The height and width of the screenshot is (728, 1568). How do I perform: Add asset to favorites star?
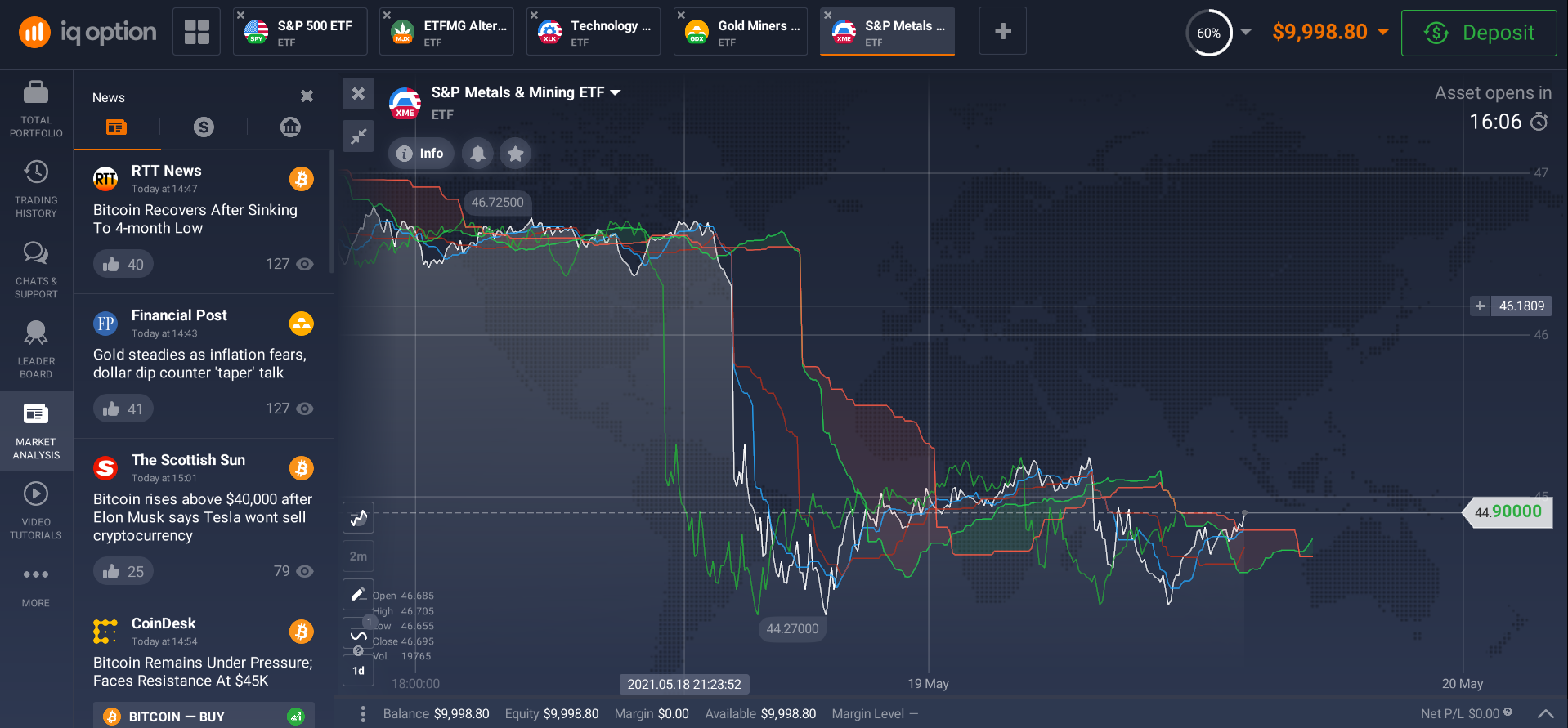coord(515,153)
